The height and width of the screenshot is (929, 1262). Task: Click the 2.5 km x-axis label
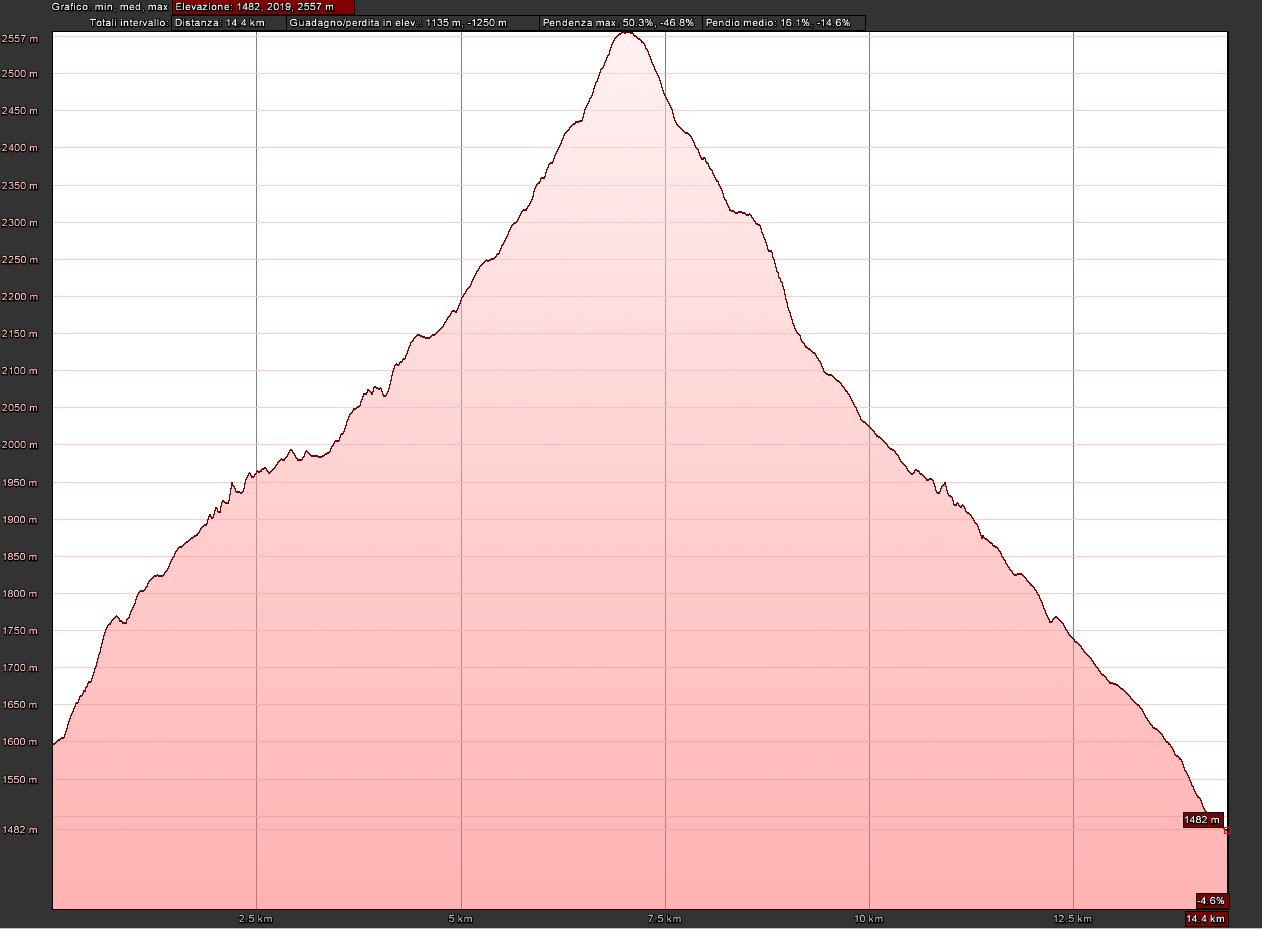pos(257,918)
